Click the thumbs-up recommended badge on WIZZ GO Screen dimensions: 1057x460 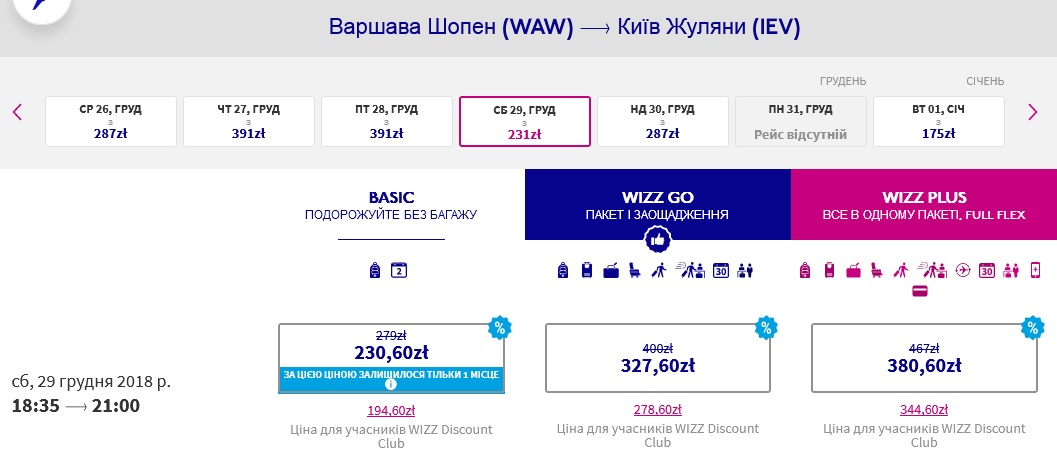click(658, 239)
